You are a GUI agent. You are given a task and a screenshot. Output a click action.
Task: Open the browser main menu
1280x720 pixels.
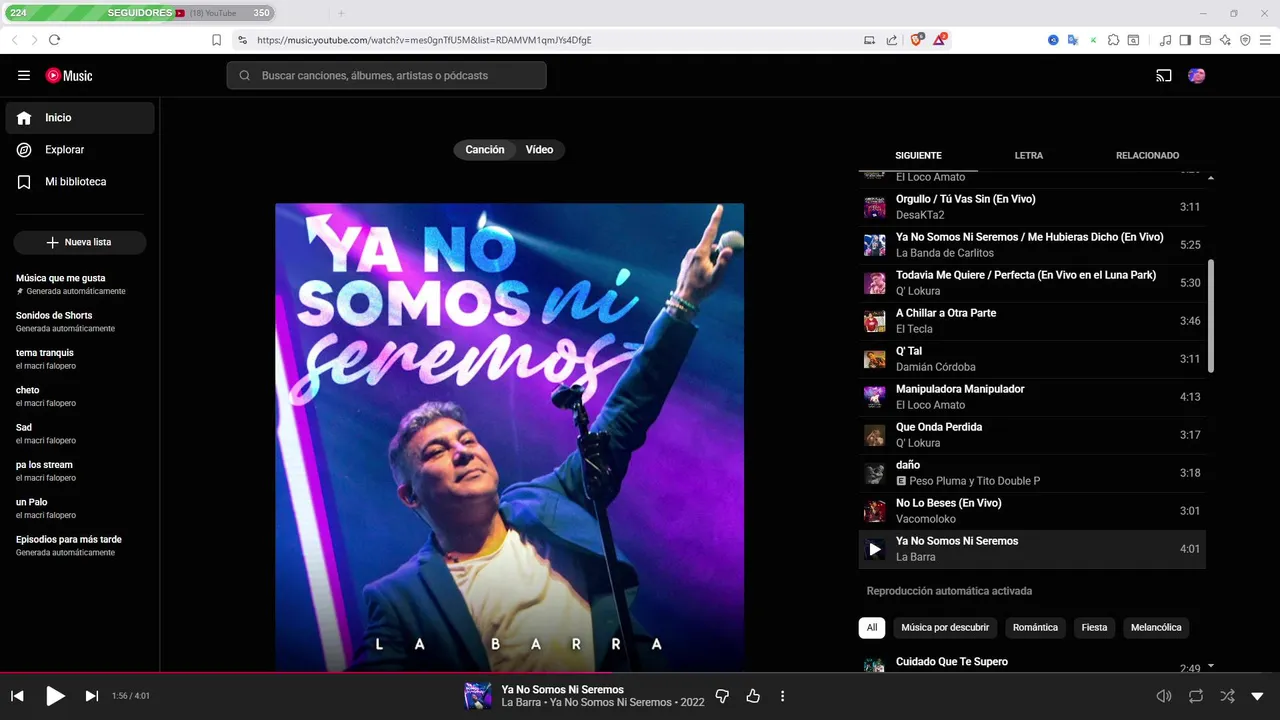pyautogui.click(x=1266, y=40)
